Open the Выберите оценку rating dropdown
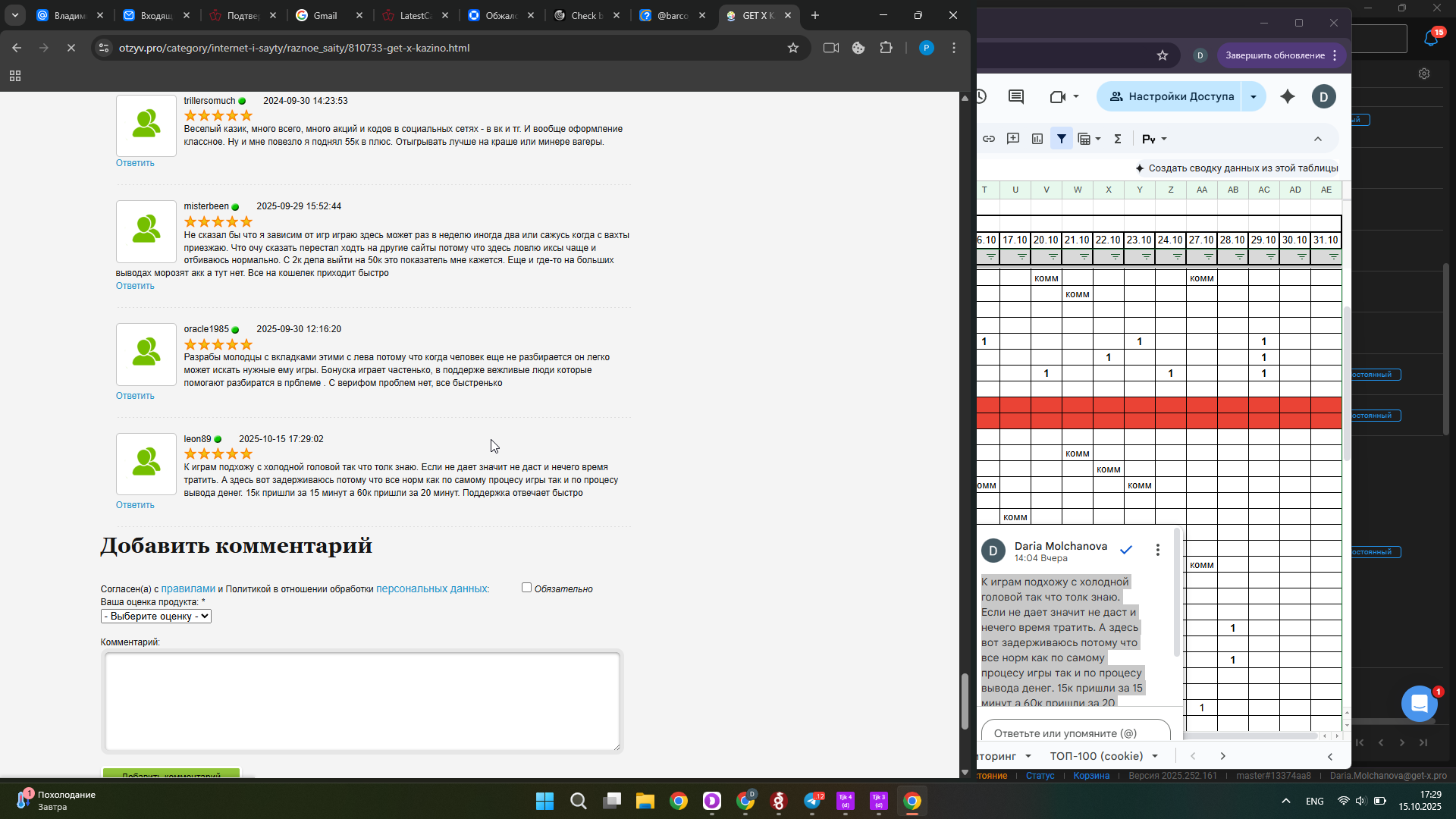 pos(156,617)
